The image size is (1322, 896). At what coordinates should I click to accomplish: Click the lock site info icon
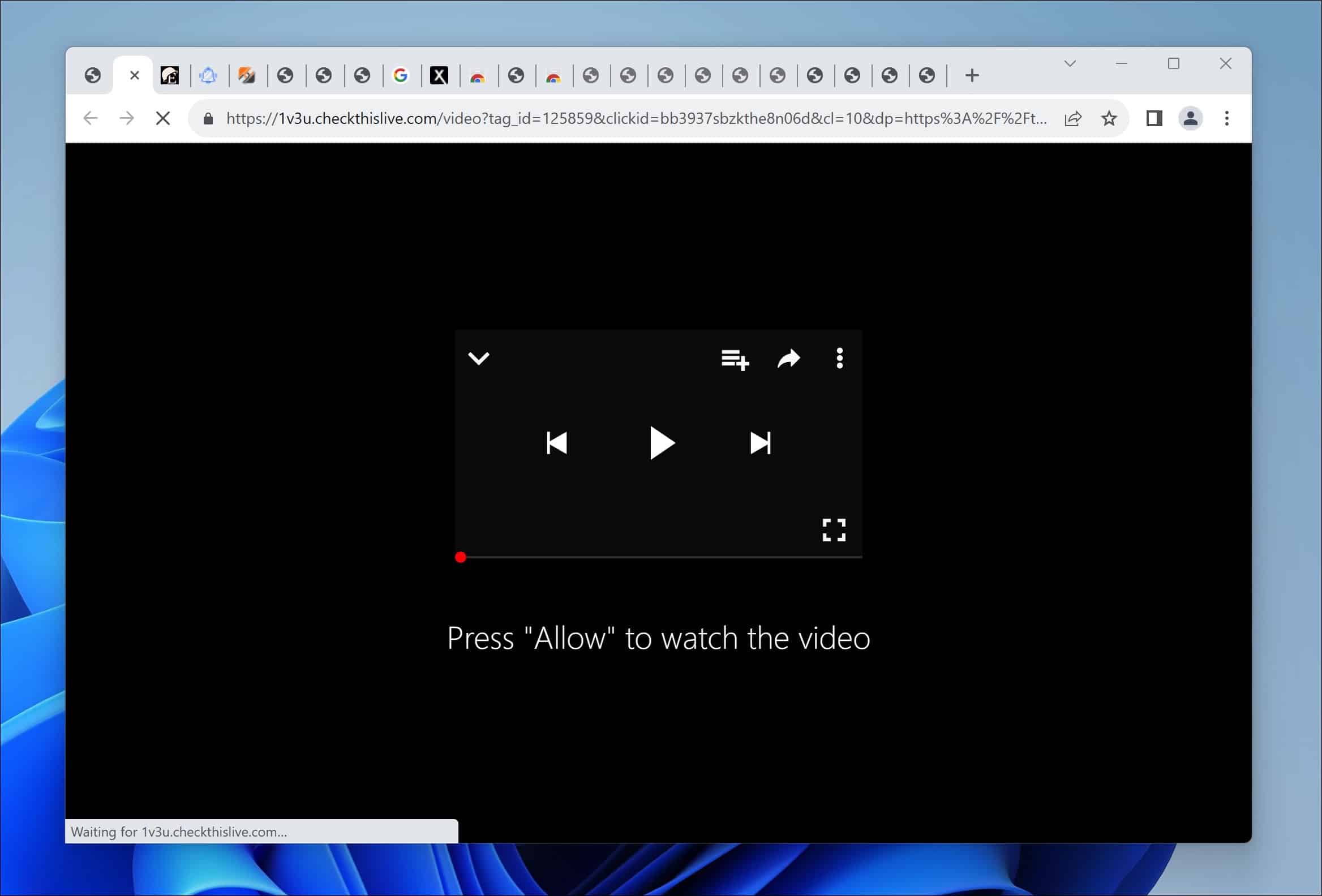click(x=208, y=118)
